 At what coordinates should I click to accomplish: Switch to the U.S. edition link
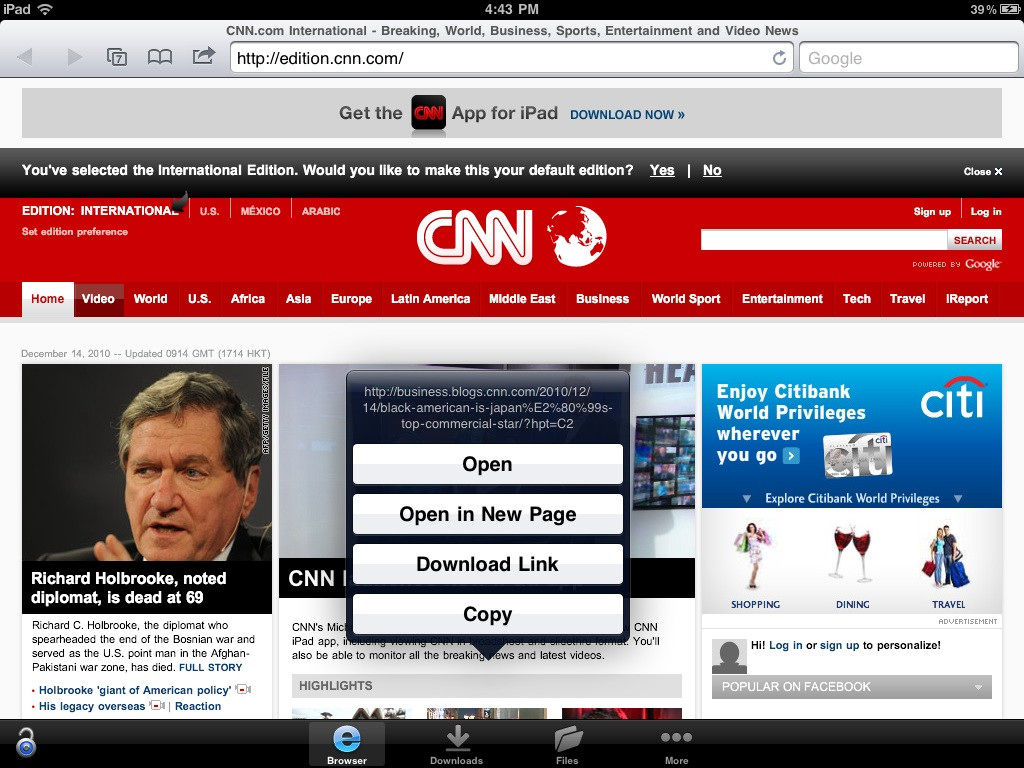pyautogui.click(x=209, y=211)
